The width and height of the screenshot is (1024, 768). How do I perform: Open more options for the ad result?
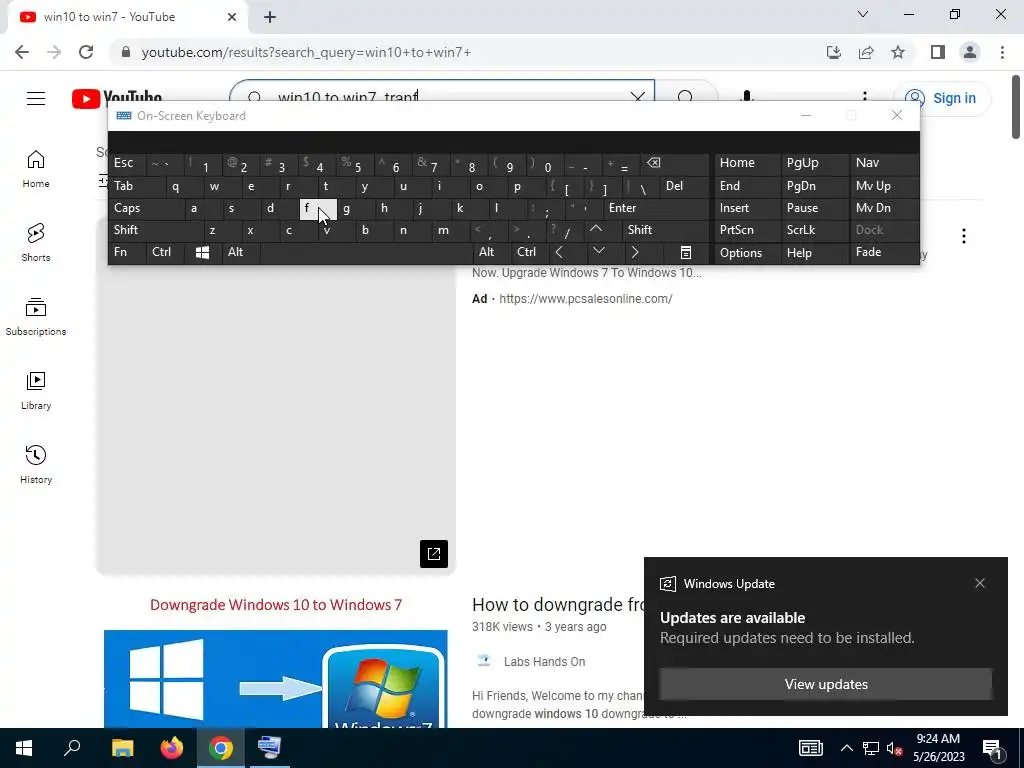[x=964, y=236]
